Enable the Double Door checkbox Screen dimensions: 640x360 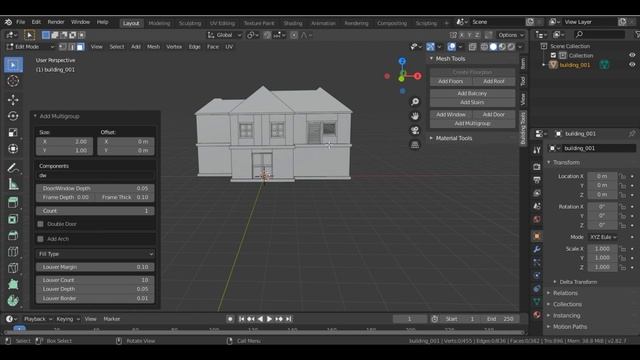point(40,224)
